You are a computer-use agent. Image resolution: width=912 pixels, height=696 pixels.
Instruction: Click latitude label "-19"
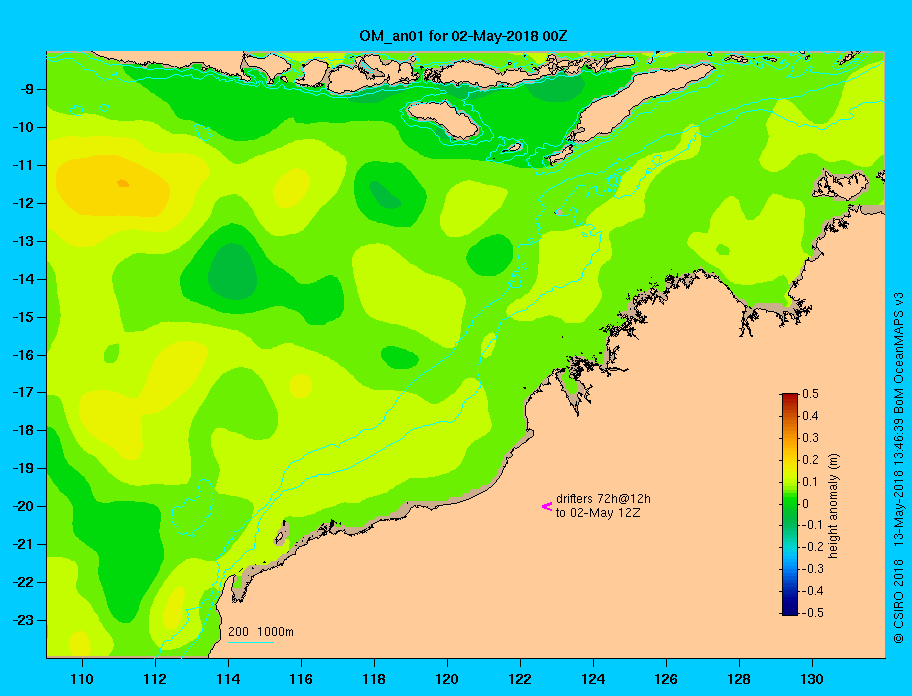coord(24,468)
